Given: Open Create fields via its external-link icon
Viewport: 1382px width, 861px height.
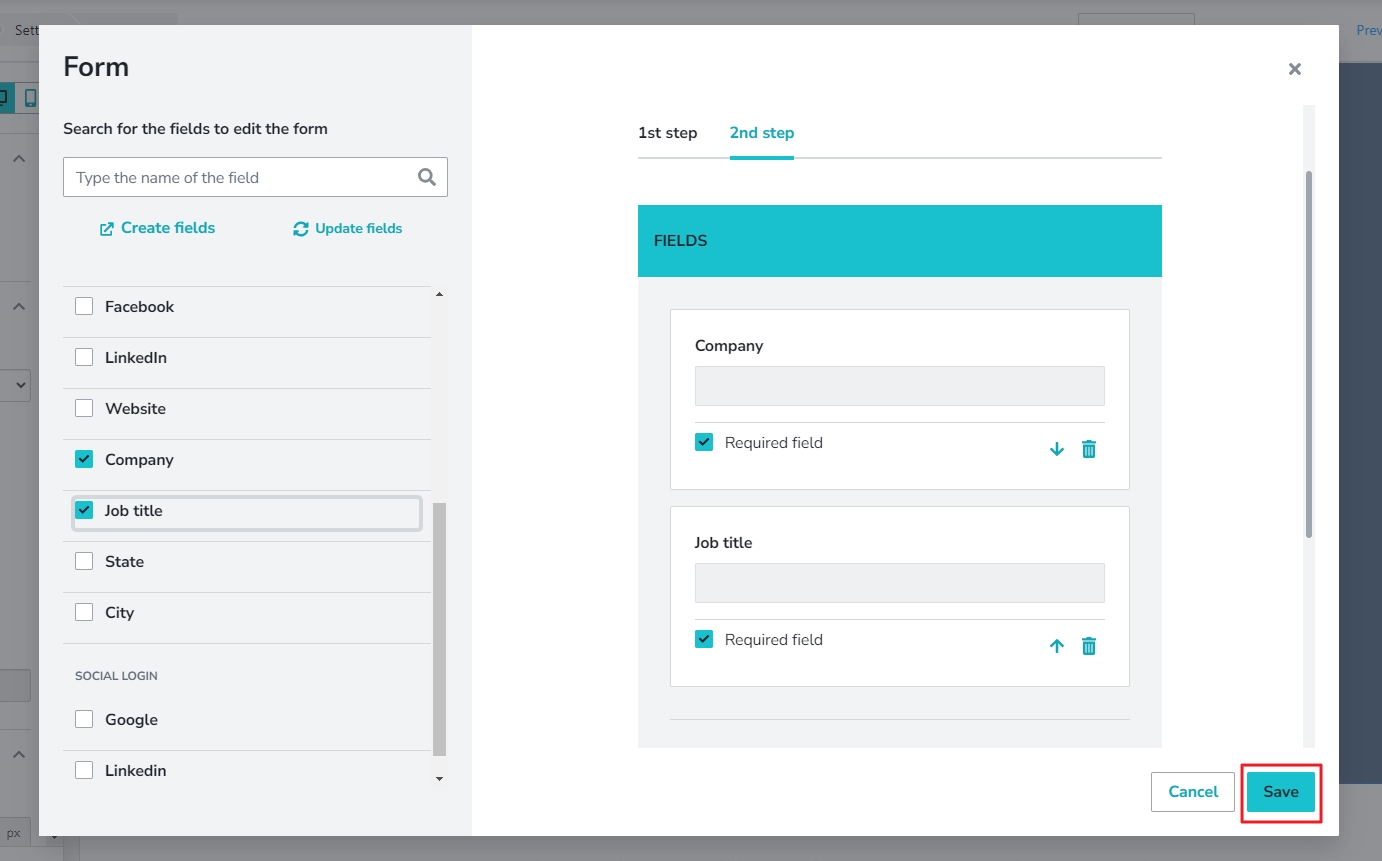Looking at the screenshot, I should point(107,228).
